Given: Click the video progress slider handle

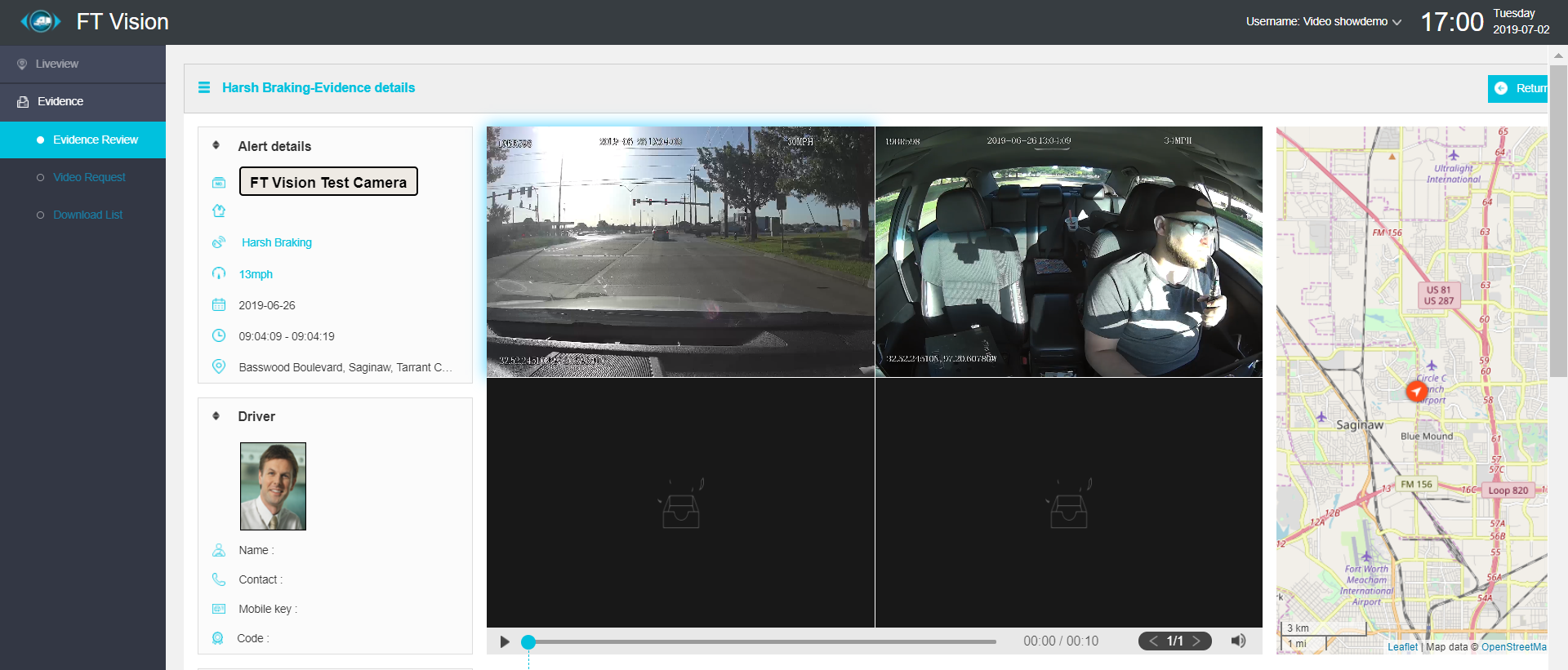Looking at the screenshot, I should click(528, 642).
